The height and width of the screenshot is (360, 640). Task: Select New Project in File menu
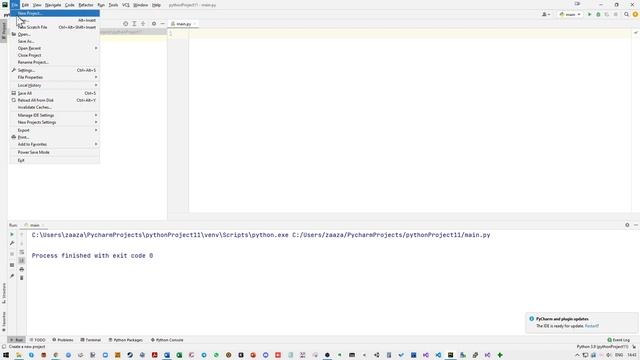click(x=55, y=13)
